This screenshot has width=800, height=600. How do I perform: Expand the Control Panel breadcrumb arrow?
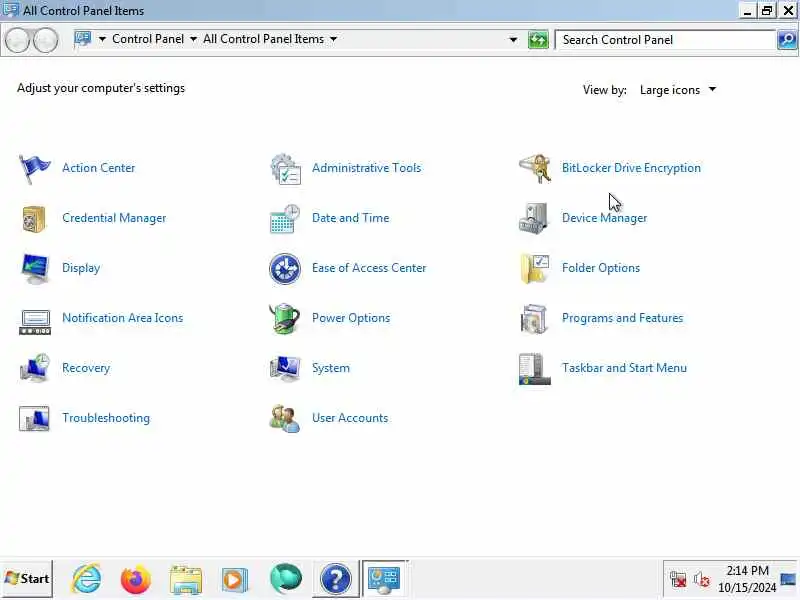click(193, 39)
